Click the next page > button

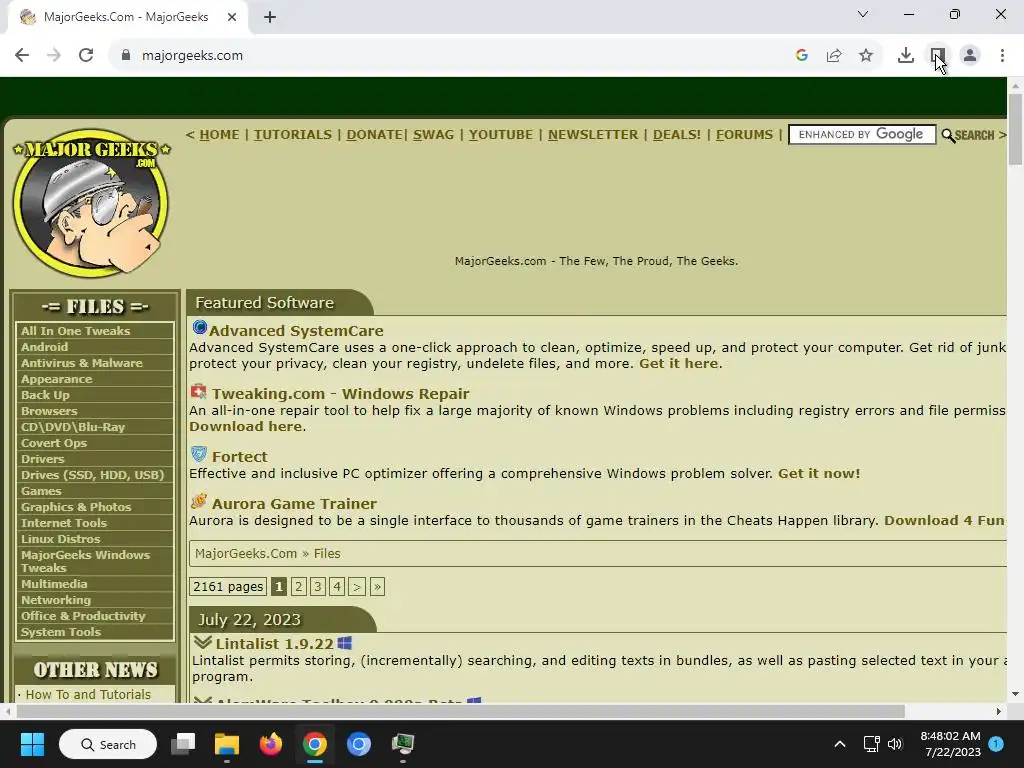[x=357, y=586]
